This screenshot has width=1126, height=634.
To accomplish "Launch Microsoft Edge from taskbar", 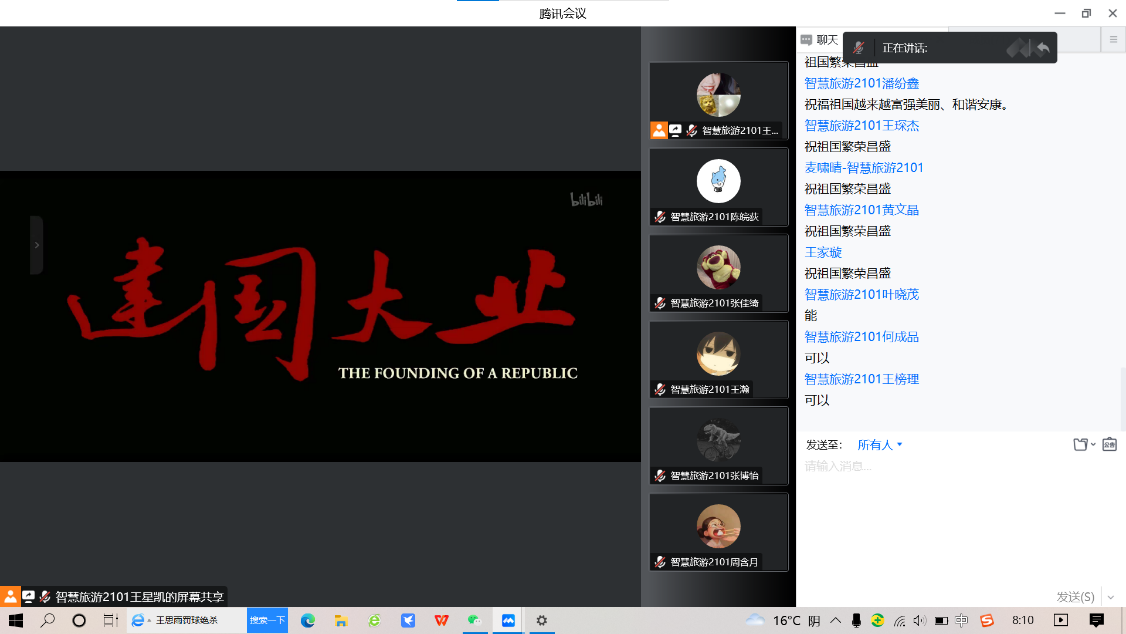I will [307, 620].
